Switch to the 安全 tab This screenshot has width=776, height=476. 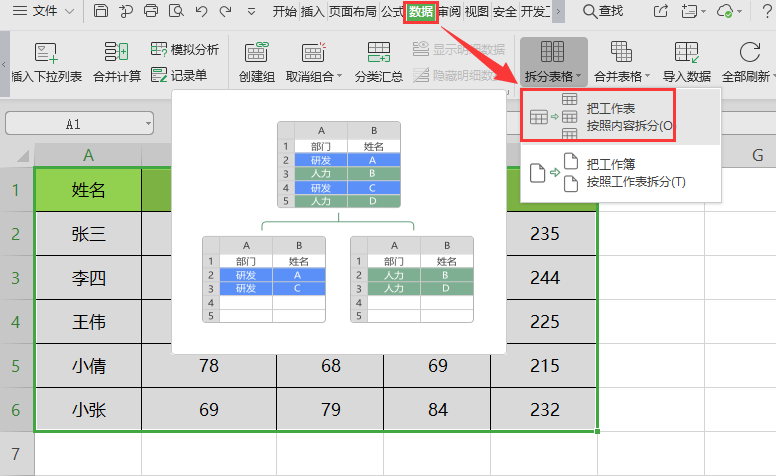pyautogui.click(x=505, y=11)
